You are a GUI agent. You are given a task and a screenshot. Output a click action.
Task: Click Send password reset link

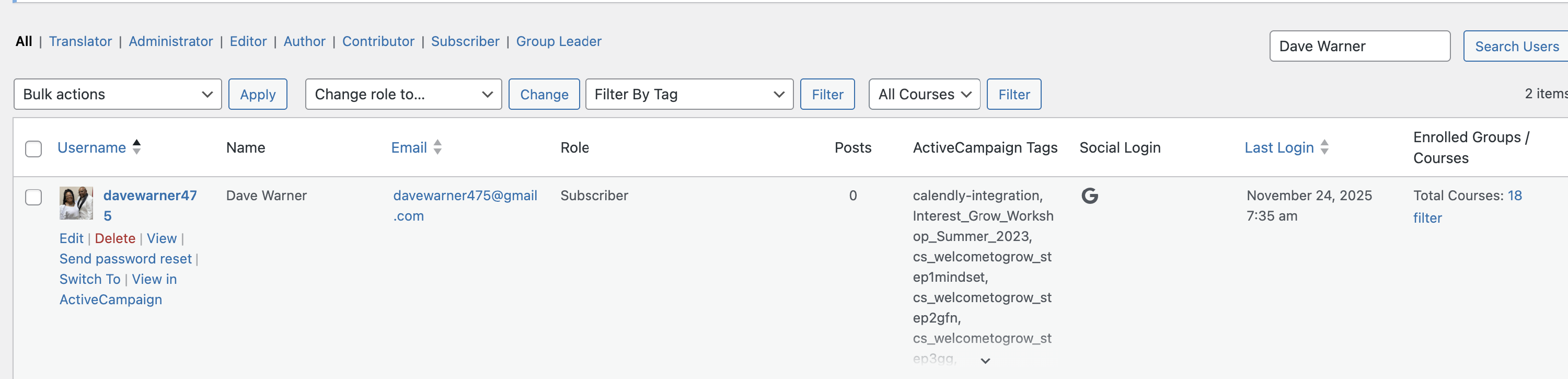(x=125, y=259)
